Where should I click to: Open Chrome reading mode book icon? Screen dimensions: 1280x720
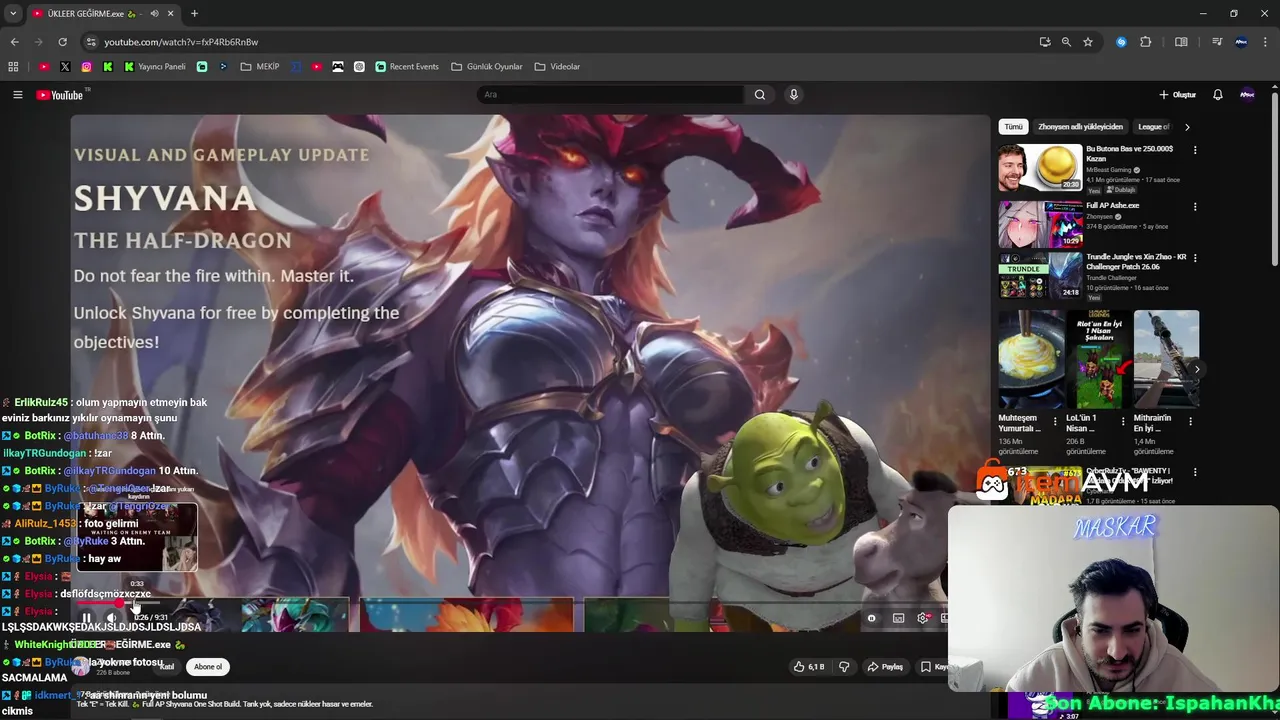click(1181, 42)
